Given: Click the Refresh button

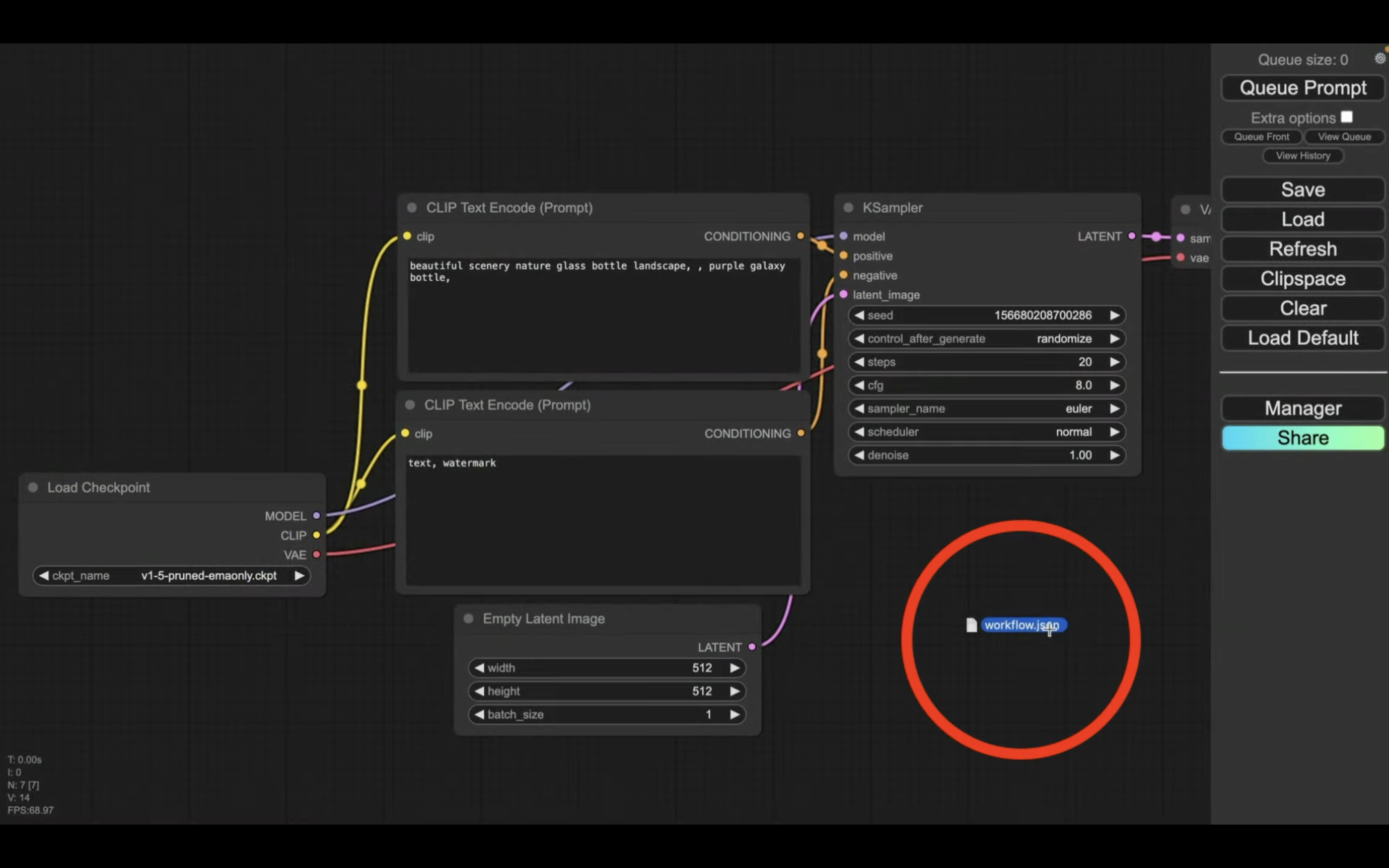Looking at the screenshot, I should (1303, 249).
